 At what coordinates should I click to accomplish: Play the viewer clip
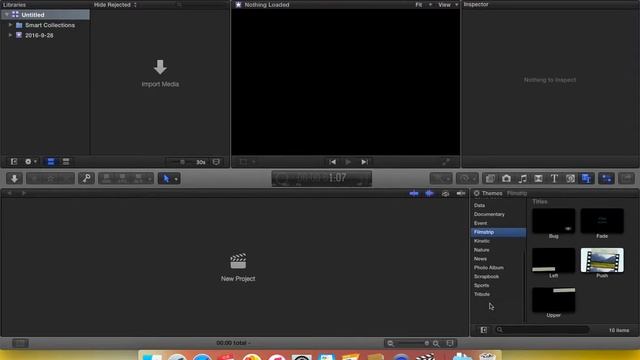(348, 162)
